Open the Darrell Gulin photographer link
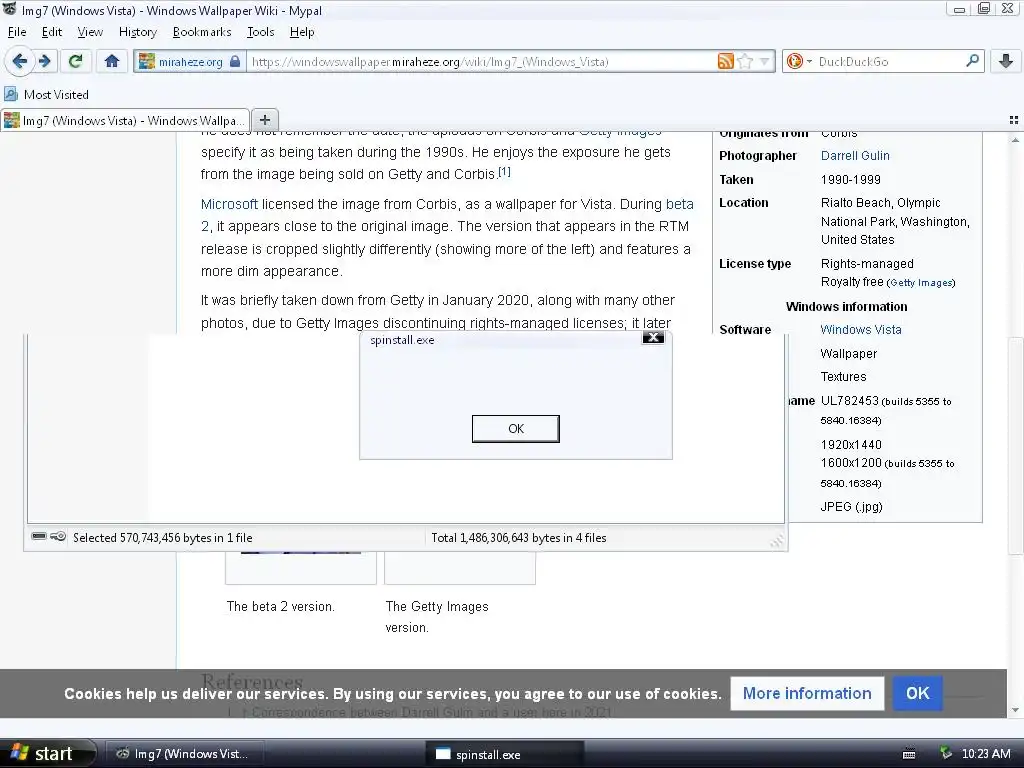The width and height of the screenshot is (1024, 768). (x=855, y=155)
